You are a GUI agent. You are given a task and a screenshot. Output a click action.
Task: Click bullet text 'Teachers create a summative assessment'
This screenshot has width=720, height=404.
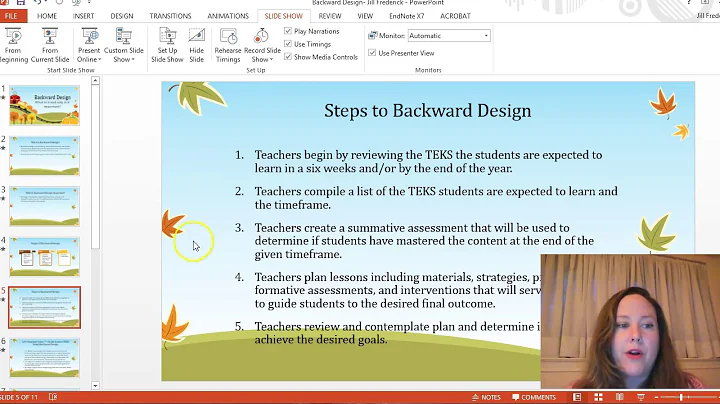coord(424,241)
